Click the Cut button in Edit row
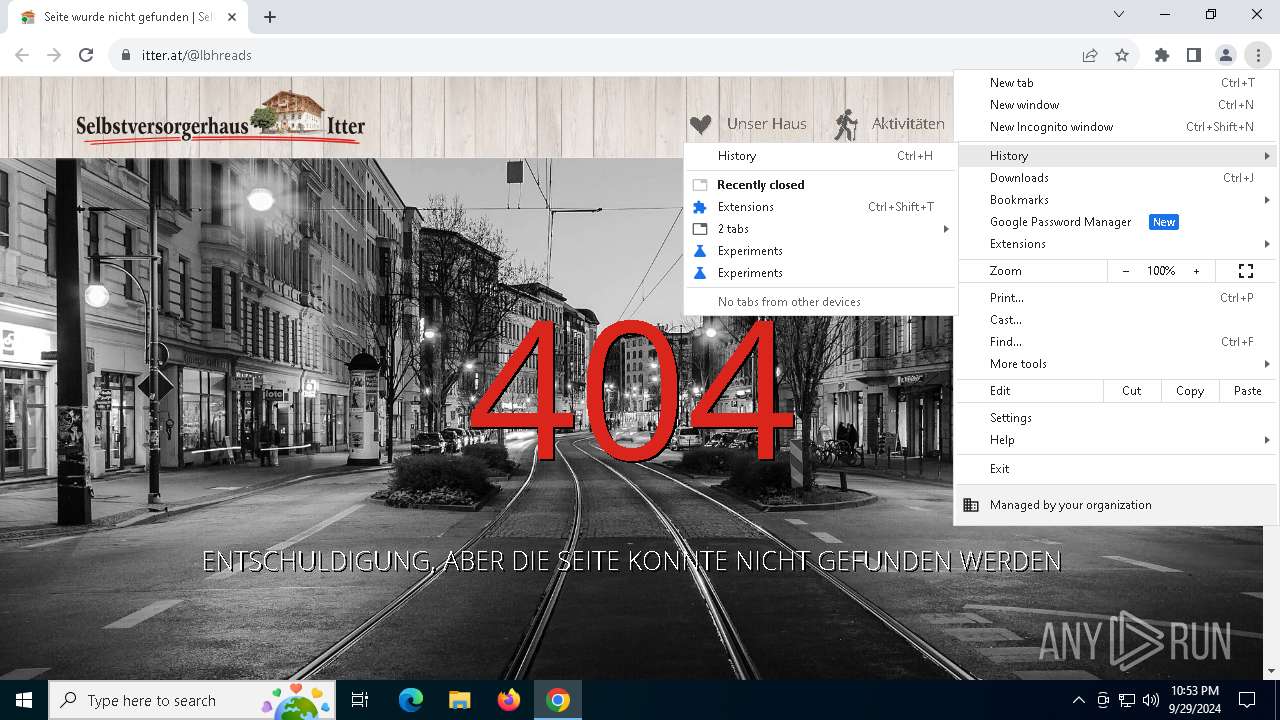Image resolution: width=1280 pixels, height=720 pixels. tap(1132, 391)
